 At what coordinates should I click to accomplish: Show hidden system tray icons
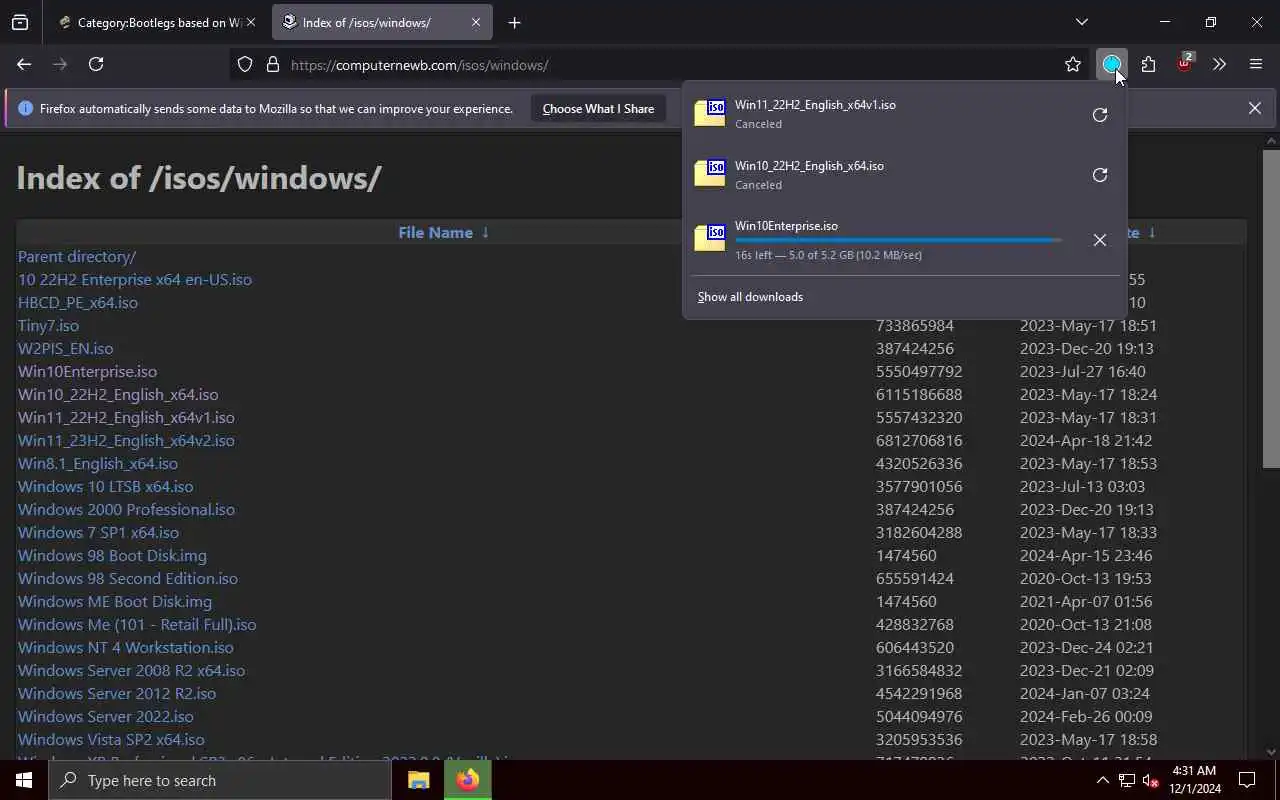(x=1102, y=780)
